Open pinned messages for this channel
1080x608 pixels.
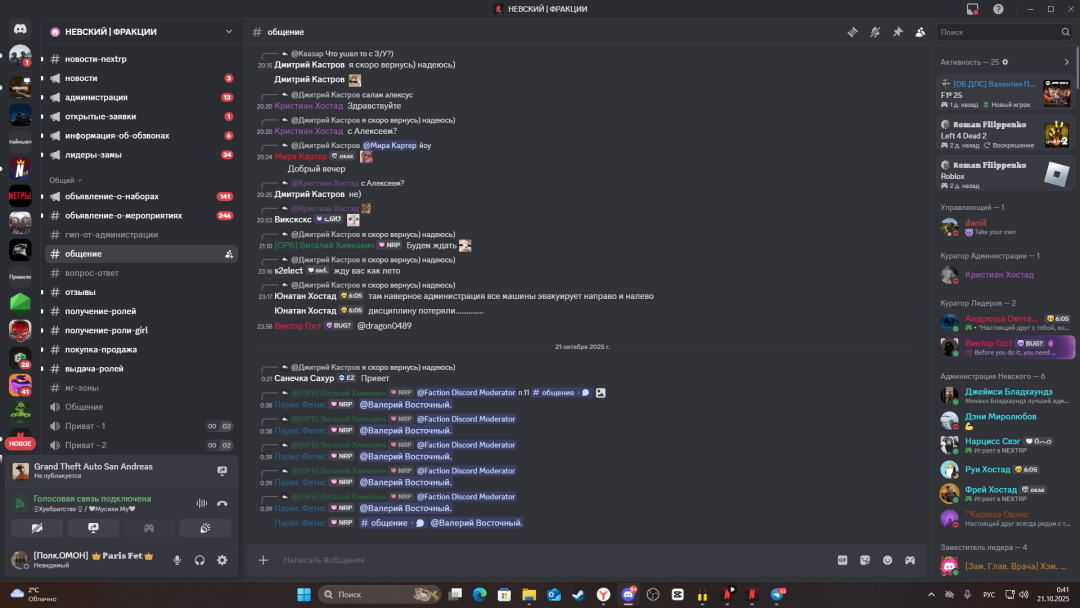(897, 32)
